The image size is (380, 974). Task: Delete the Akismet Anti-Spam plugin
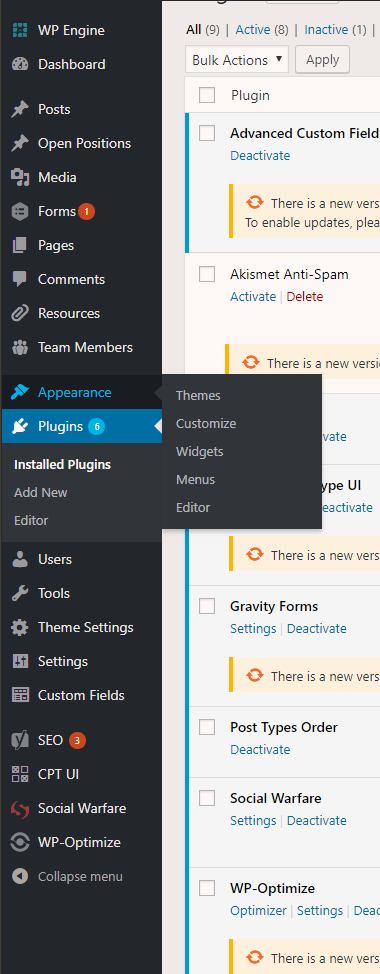(x=305, y=296)
